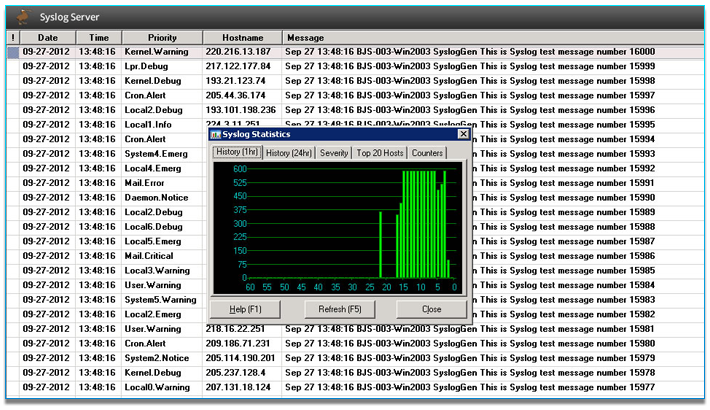Select the History (1hr) tab
Screen dimensions: 710x410
coord(237,153)
